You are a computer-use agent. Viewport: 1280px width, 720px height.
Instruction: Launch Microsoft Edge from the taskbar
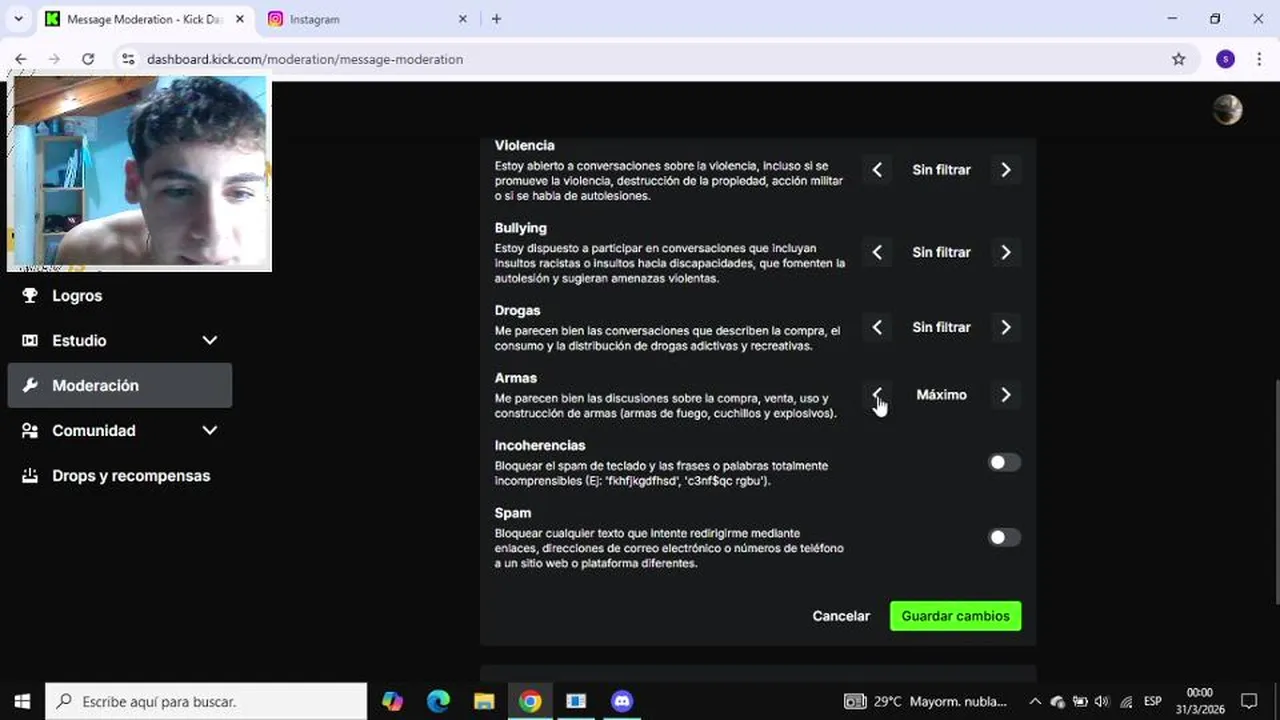(439, 701)
